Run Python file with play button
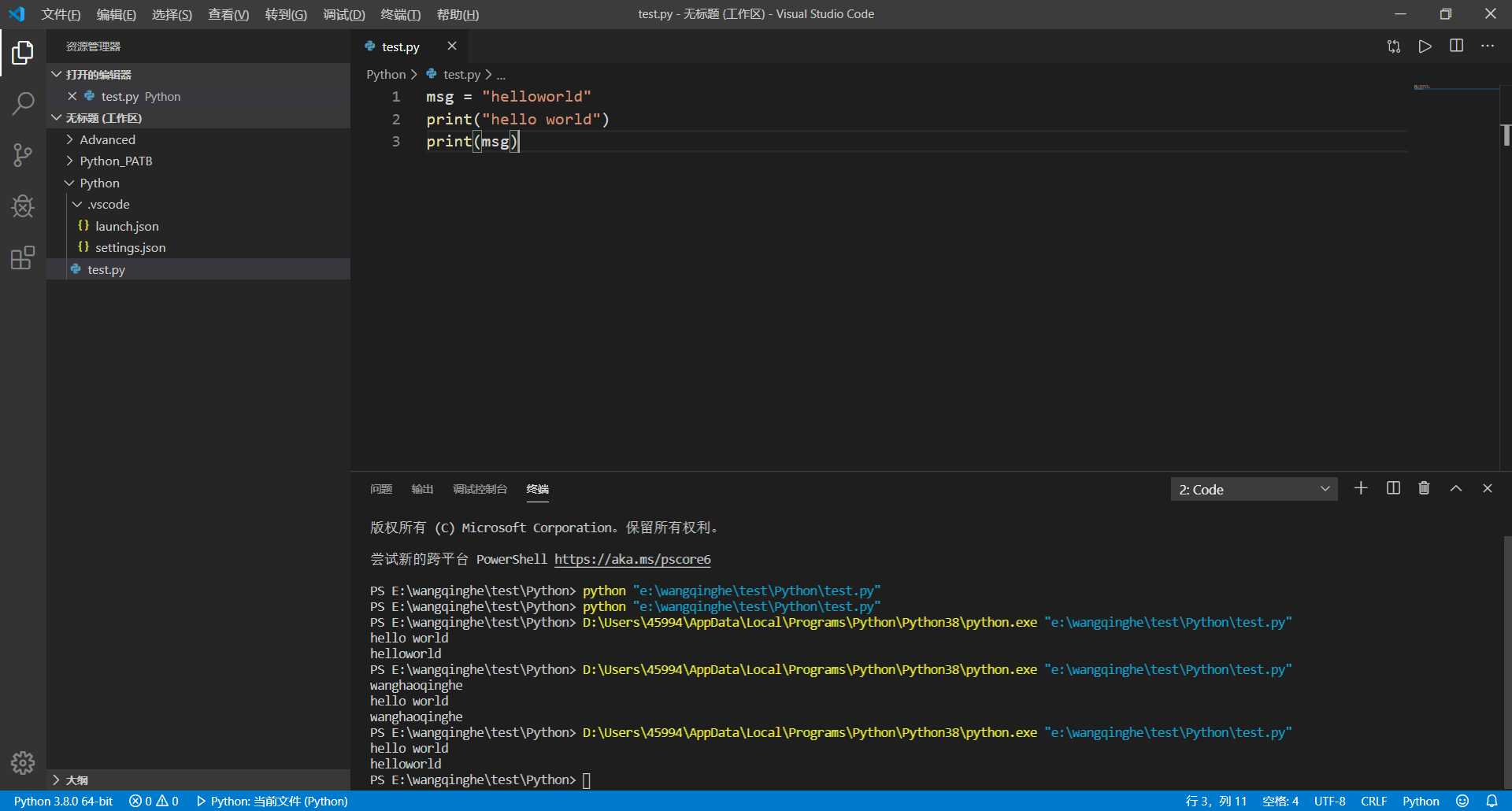The height and width of the screenshot is (811, 1512). click(x=1425, y=46)
